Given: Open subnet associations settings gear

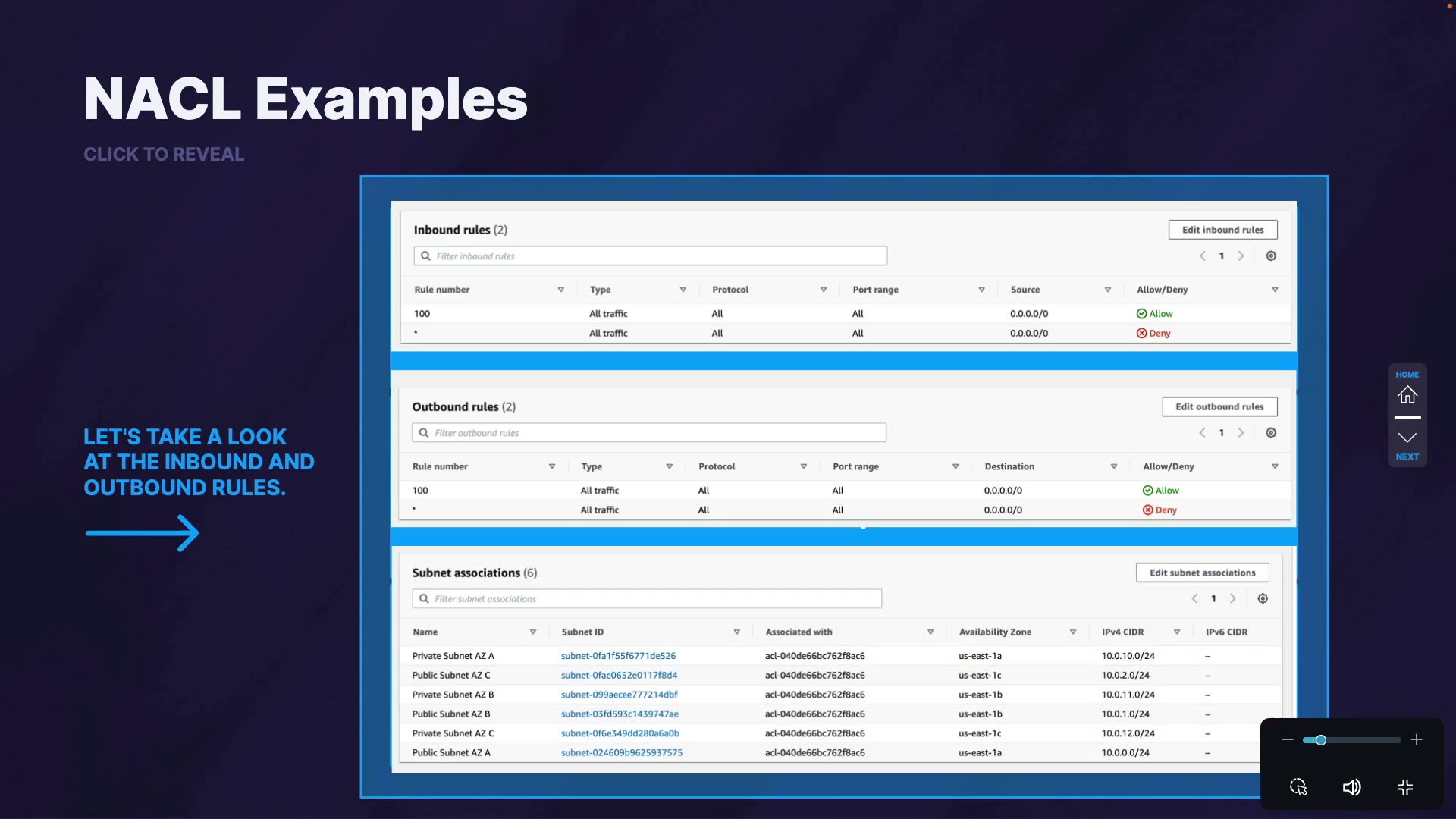Looking at the screenshot, I should click(1263, 599).
